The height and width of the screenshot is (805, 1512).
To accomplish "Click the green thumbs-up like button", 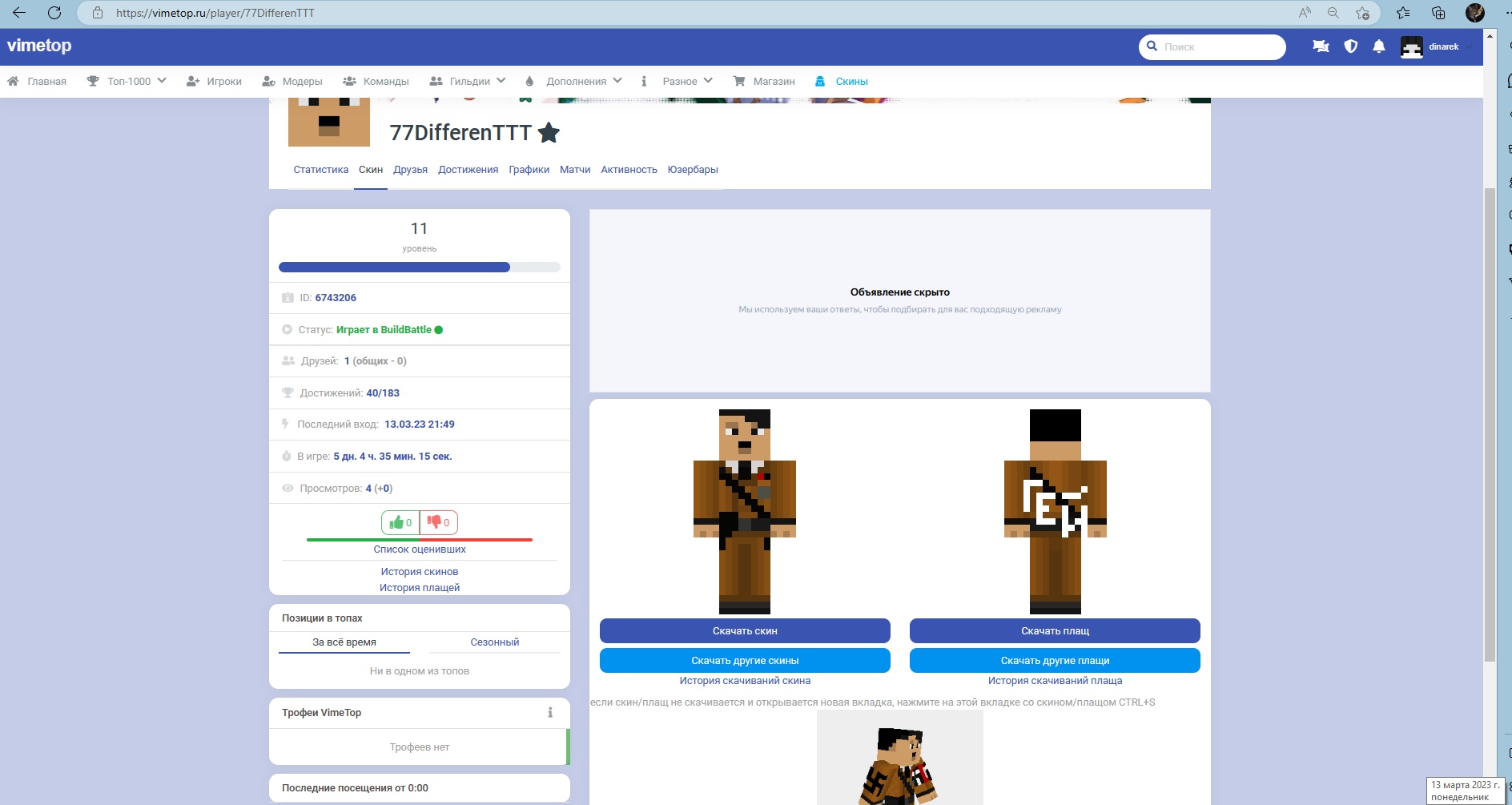I will 400,522.
